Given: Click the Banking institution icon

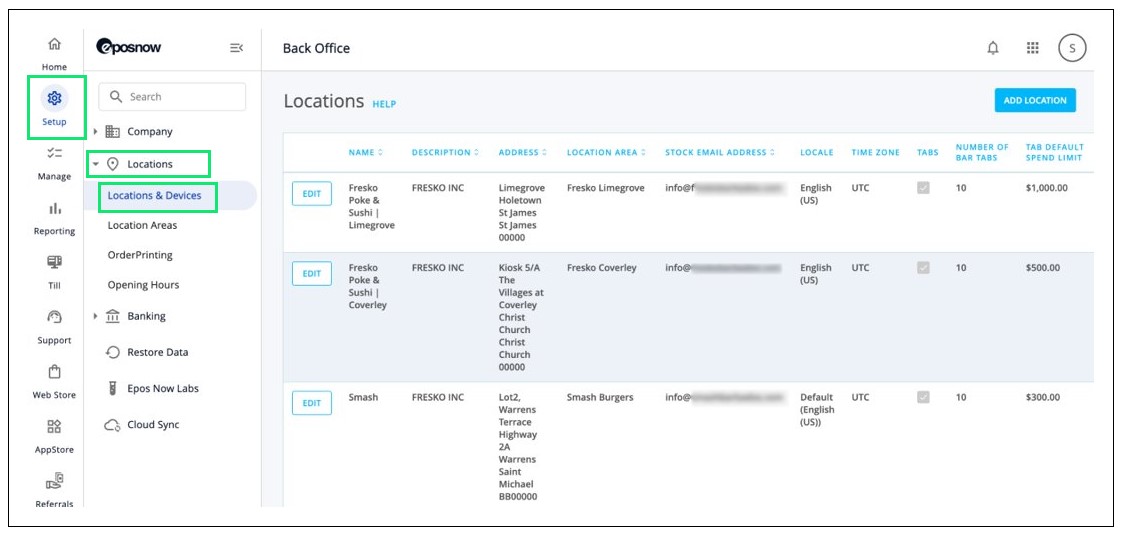Looking at the screenshot, I should coord(112,316).
